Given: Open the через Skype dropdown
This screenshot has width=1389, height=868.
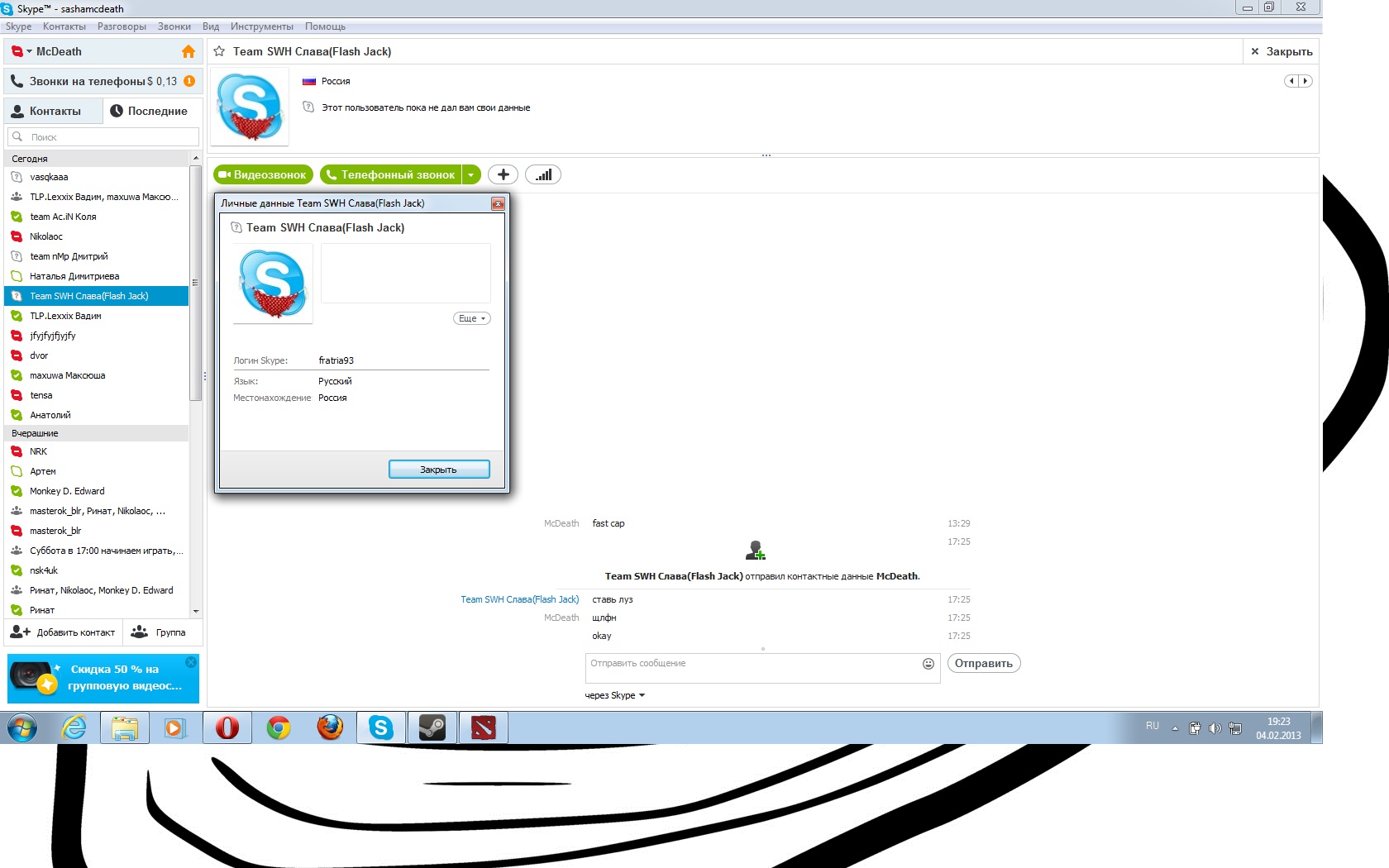Looking at the screenshot, I should [x=614, y=695].
